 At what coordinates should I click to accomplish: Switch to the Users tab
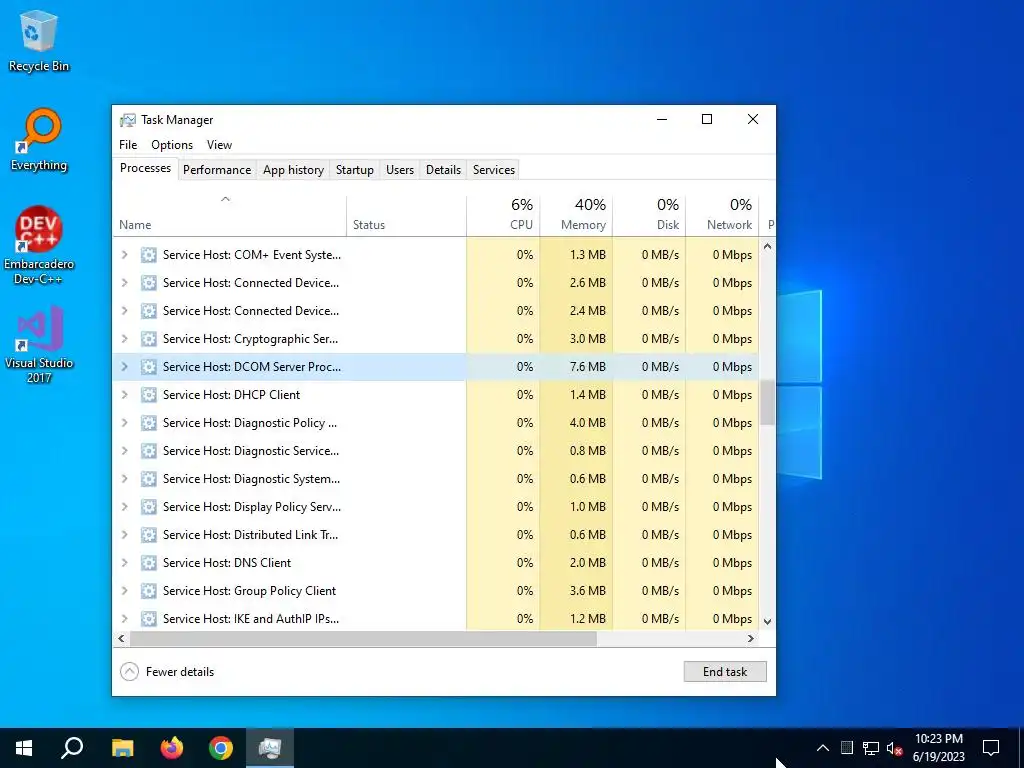point(400,170)
